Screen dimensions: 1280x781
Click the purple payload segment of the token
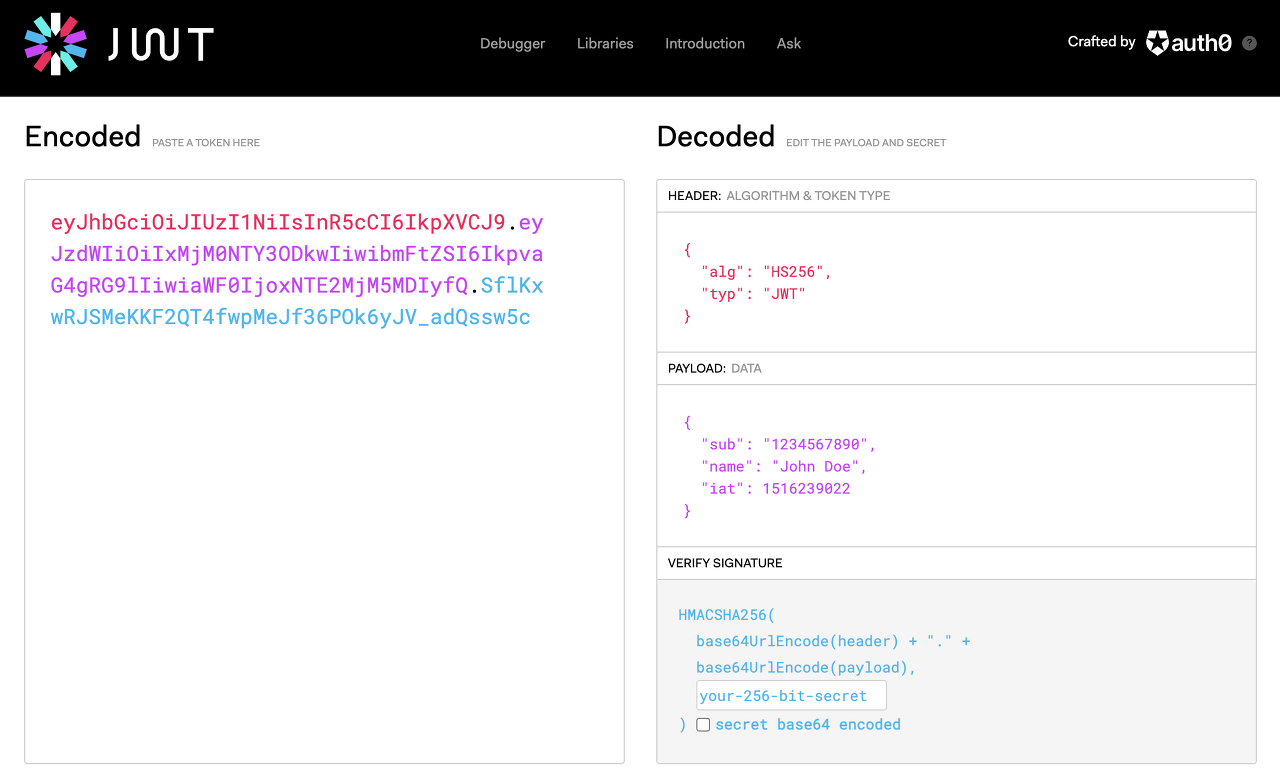coord(297,254)
